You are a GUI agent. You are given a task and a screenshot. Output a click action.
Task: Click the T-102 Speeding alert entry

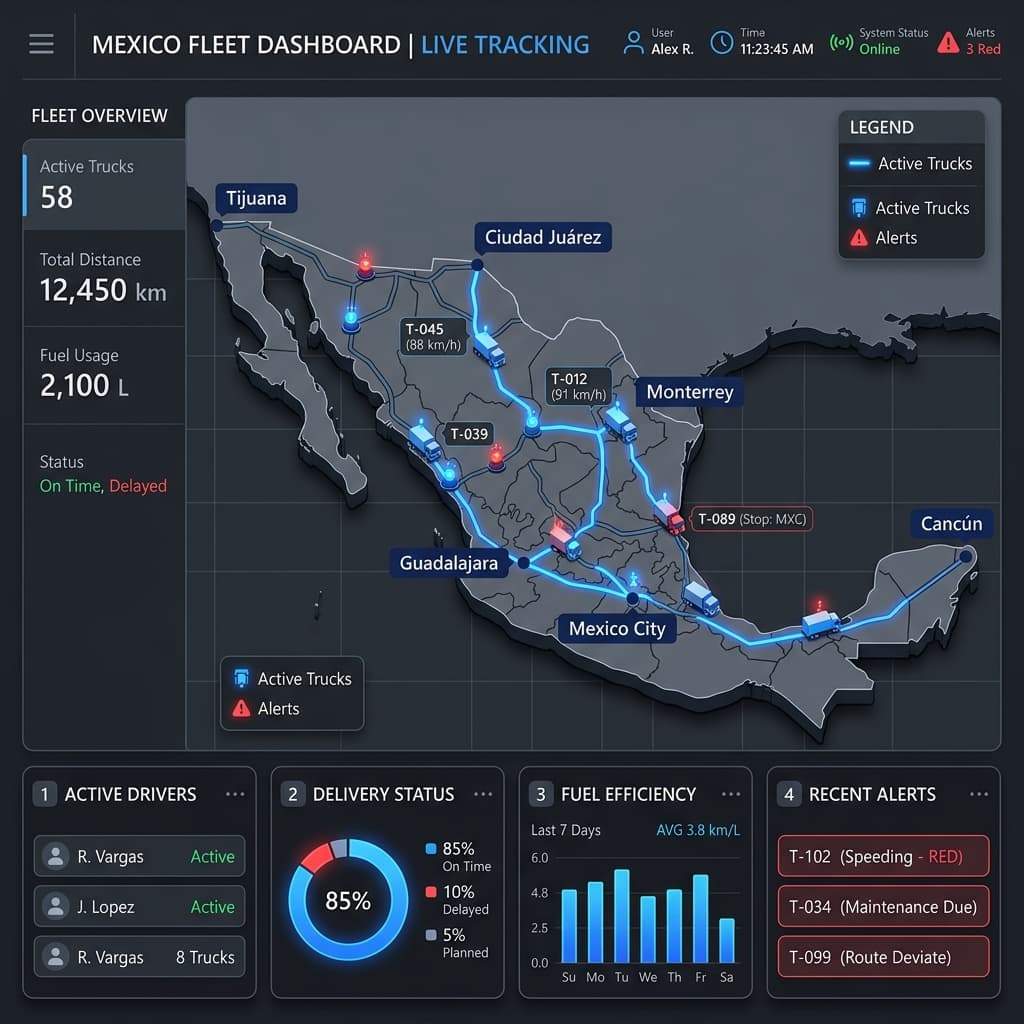click(882, 856)
